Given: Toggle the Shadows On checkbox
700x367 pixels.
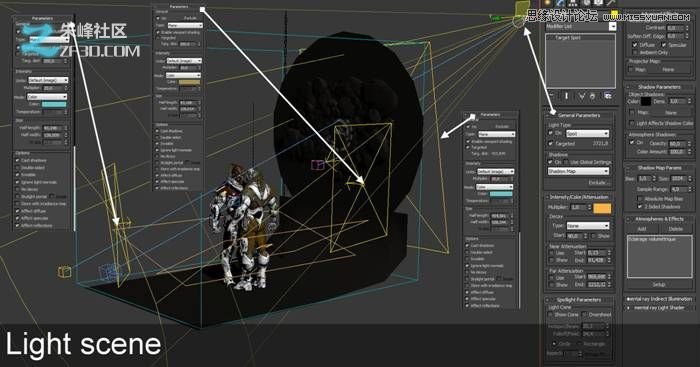Looking at the screenshot, I should pos(550,162).
